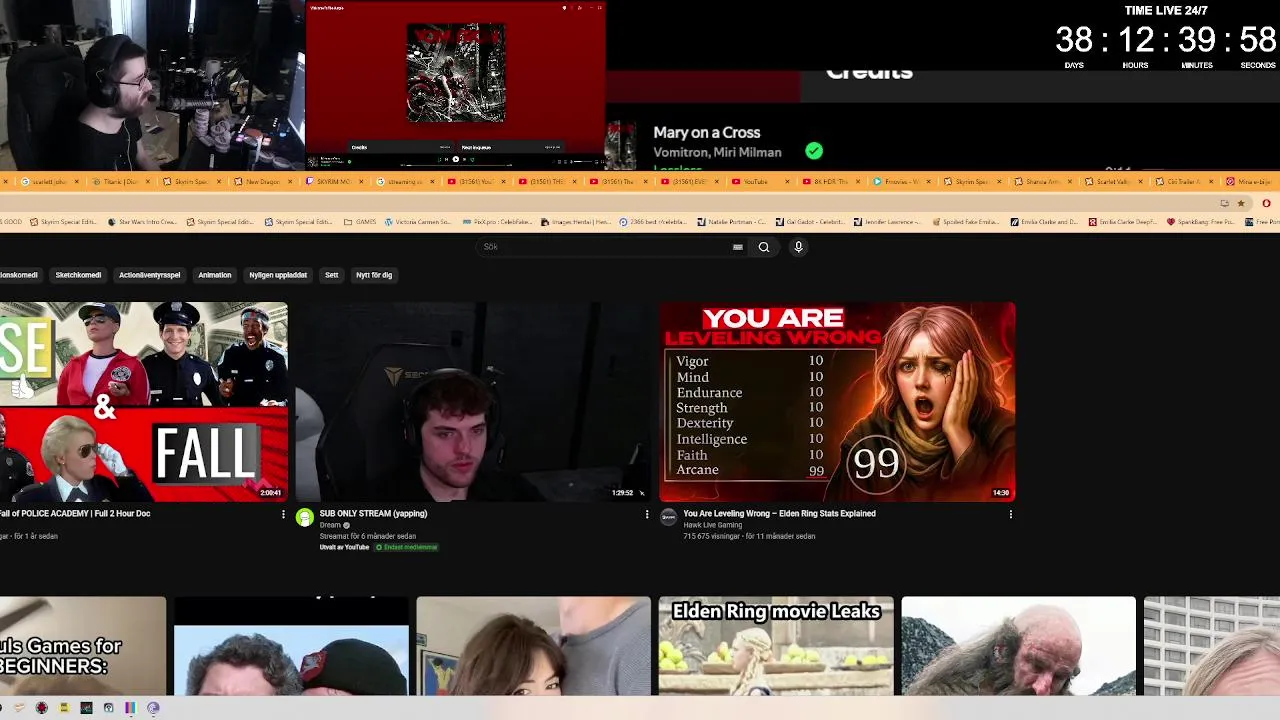Click the purple circle taskbar icon

pos(153,708)
